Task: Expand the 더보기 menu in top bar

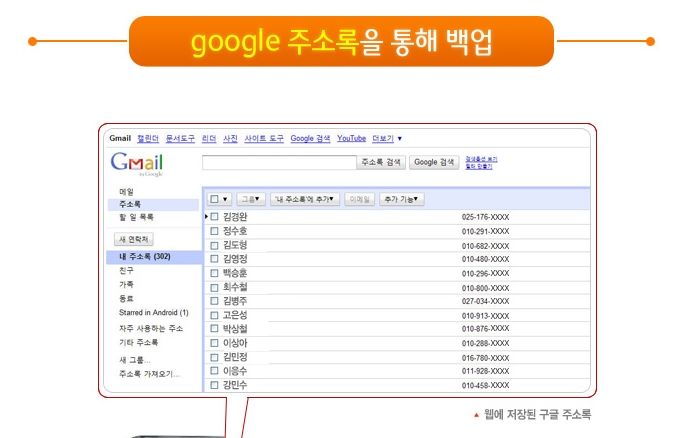Action: coord(387,138)
